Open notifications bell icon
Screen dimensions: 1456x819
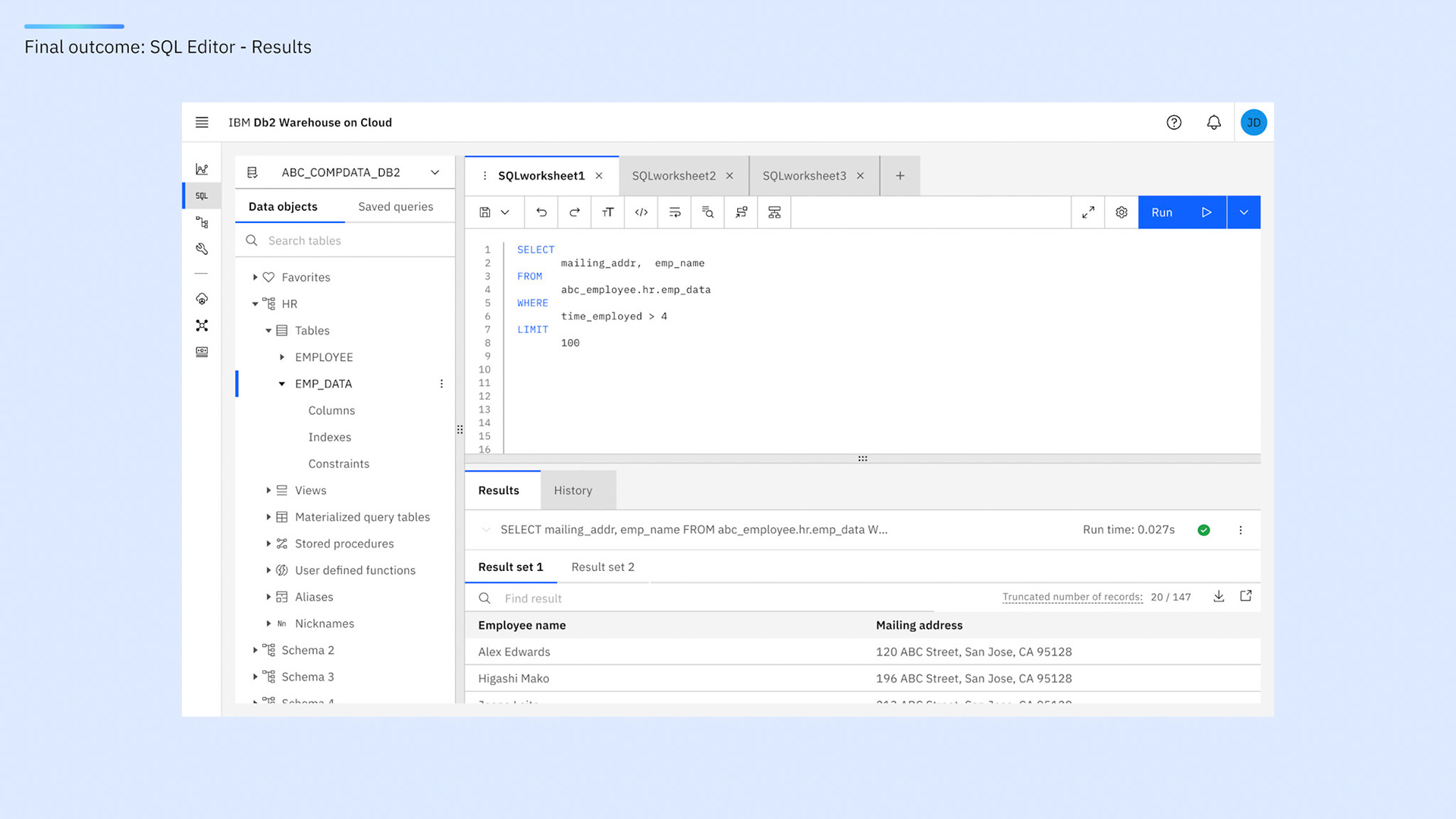point(1214,123)
